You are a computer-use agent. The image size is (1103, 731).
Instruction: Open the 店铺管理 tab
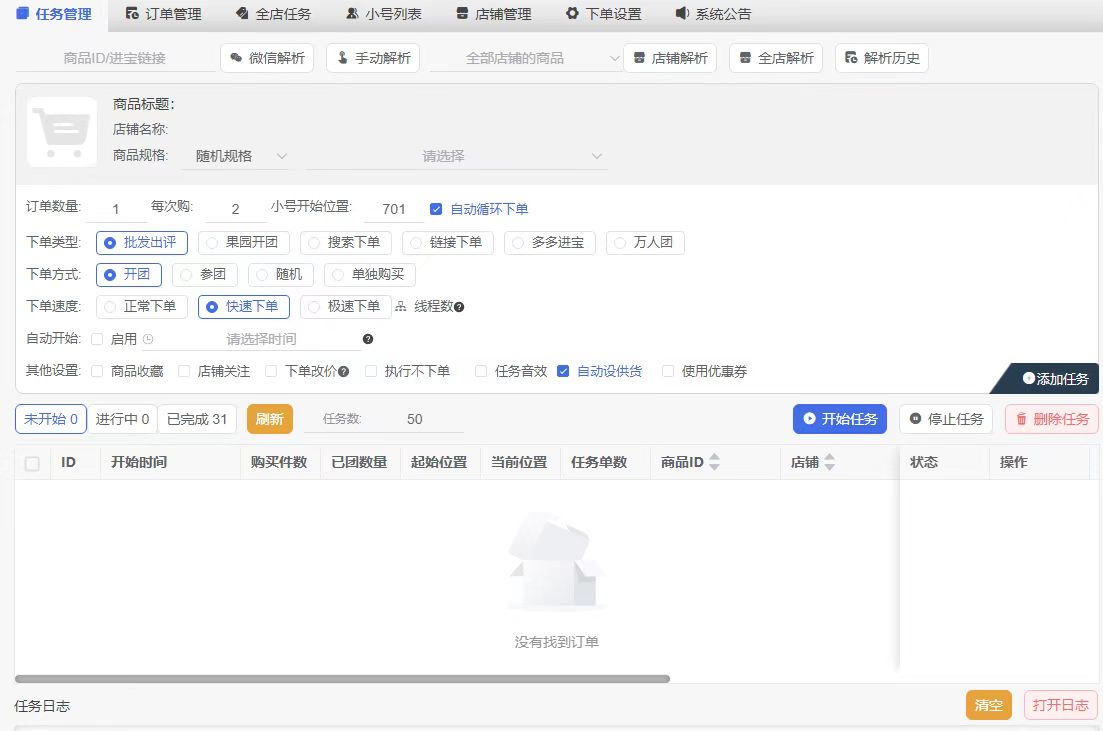click(x=493, y=14)
